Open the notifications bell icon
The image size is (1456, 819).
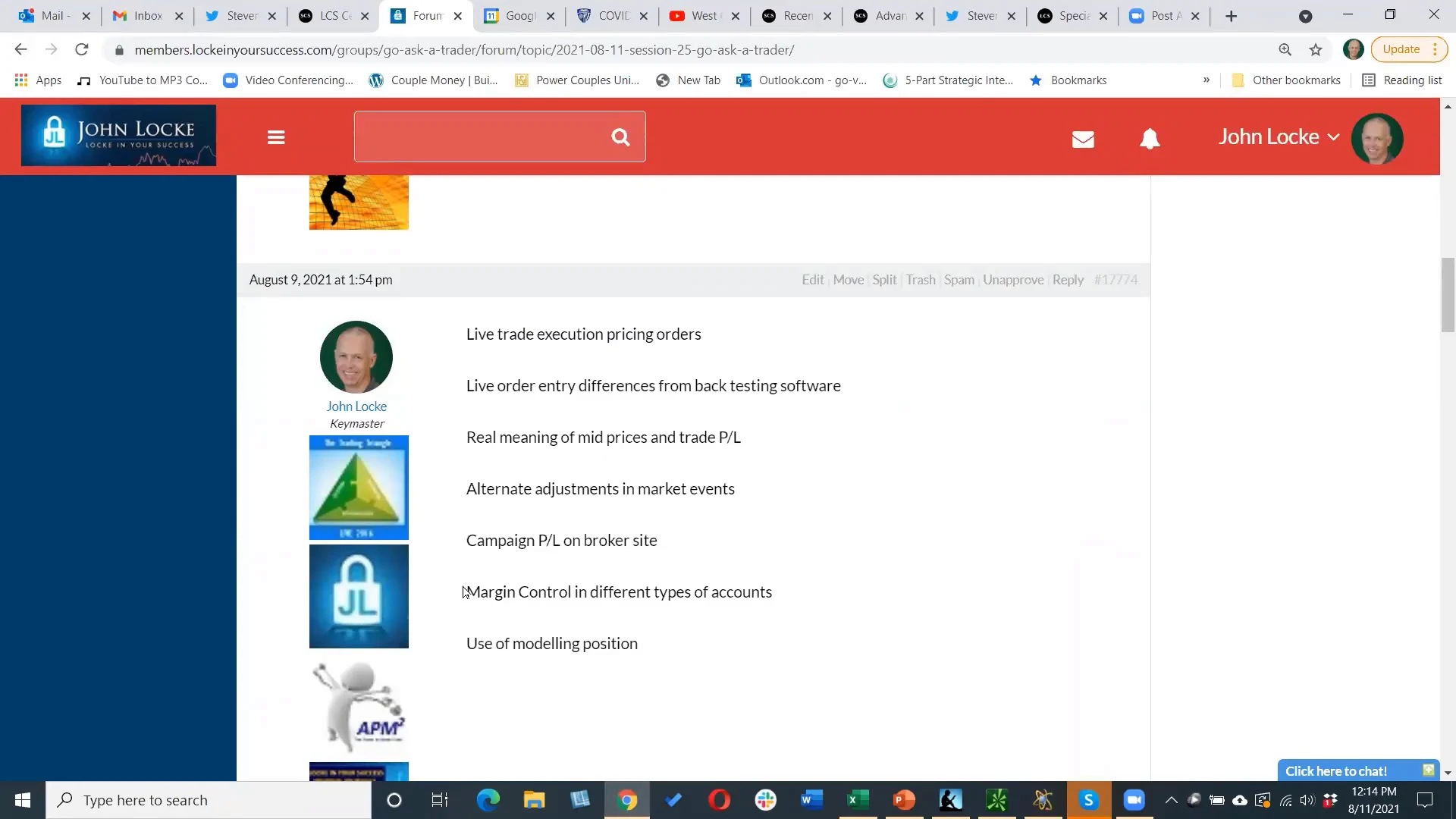click(x=1150, y=139)
